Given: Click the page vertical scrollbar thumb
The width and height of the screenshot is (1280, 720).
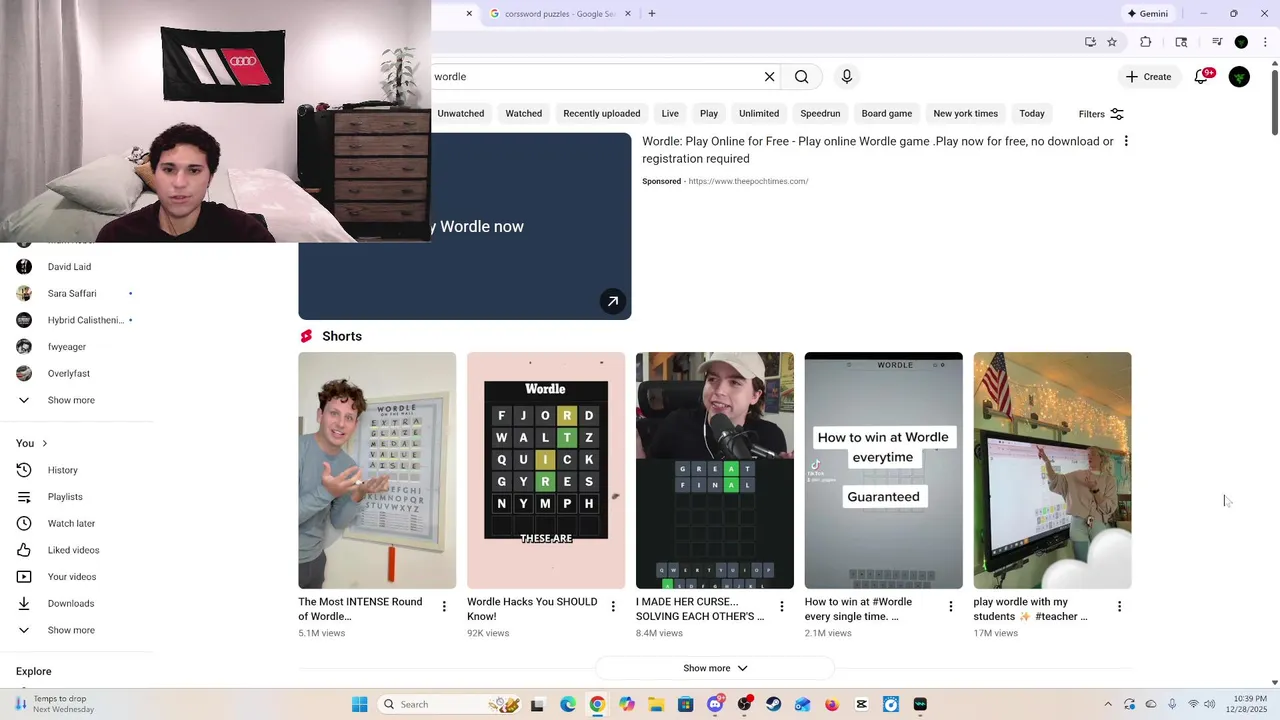Looking at the screenshot, I should [x=1274, y=100].
